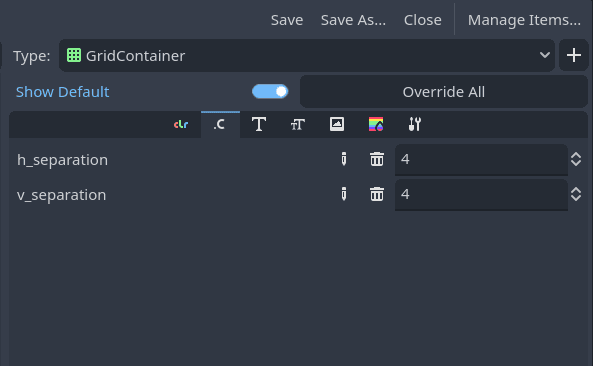The image size is (593, 366).
Task: Open Manage Items dialog
Action: (x=524, y=20)
